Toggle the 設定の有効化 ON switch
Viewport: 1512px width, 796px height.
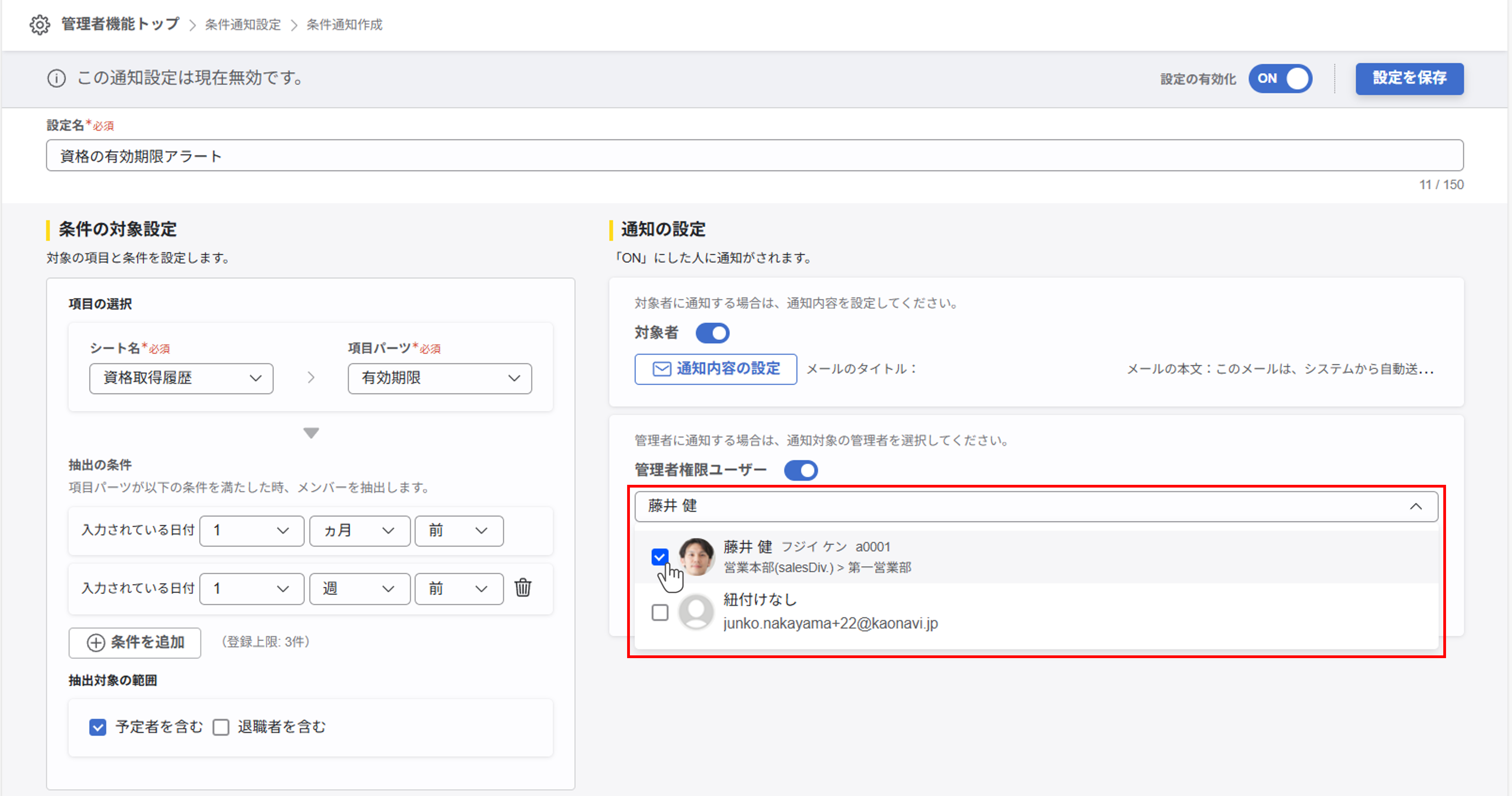point(1280,79)
